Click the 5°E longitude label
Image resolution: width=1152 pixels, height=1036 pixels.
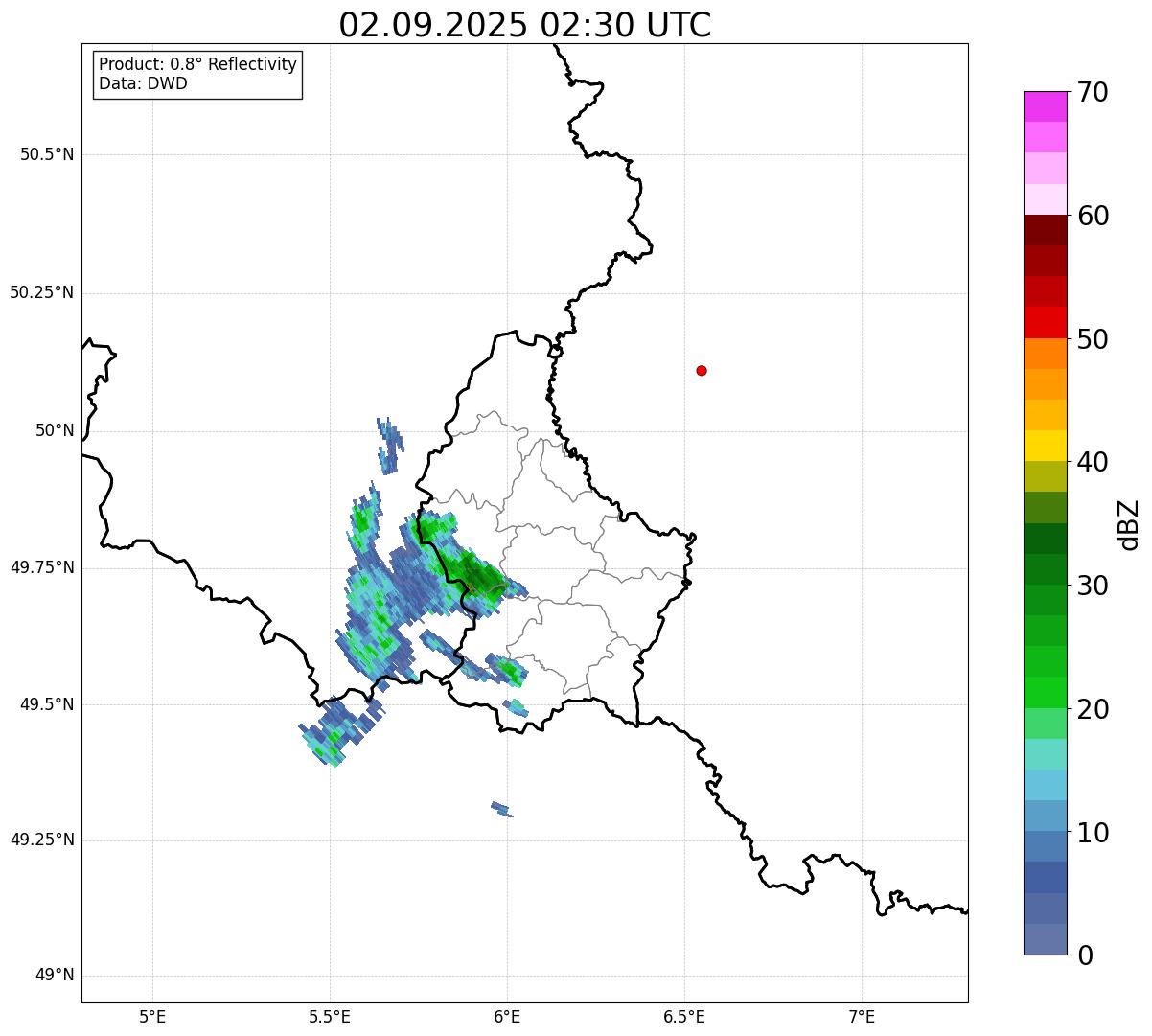pos(152,1018)
